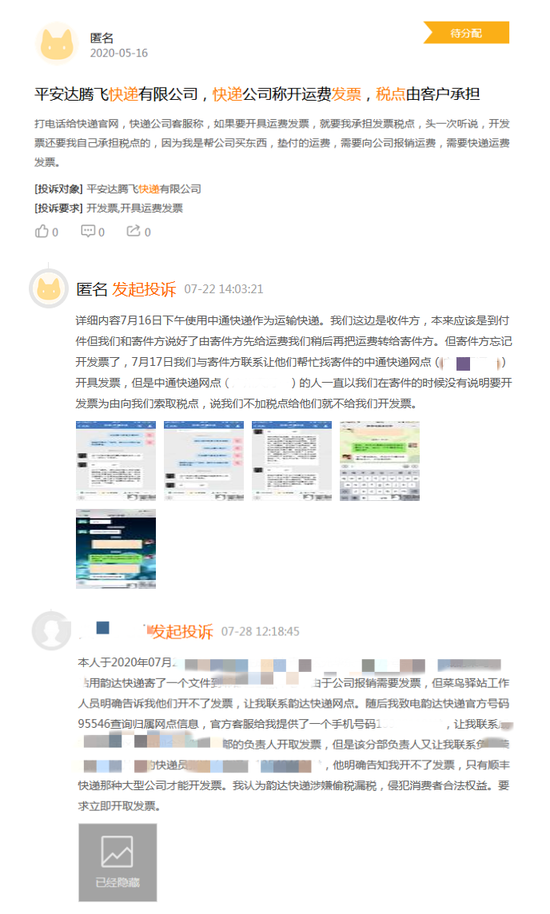550x914 pixels.
Task: Open the second chat screenshot thumbnail
Action: 204,461
